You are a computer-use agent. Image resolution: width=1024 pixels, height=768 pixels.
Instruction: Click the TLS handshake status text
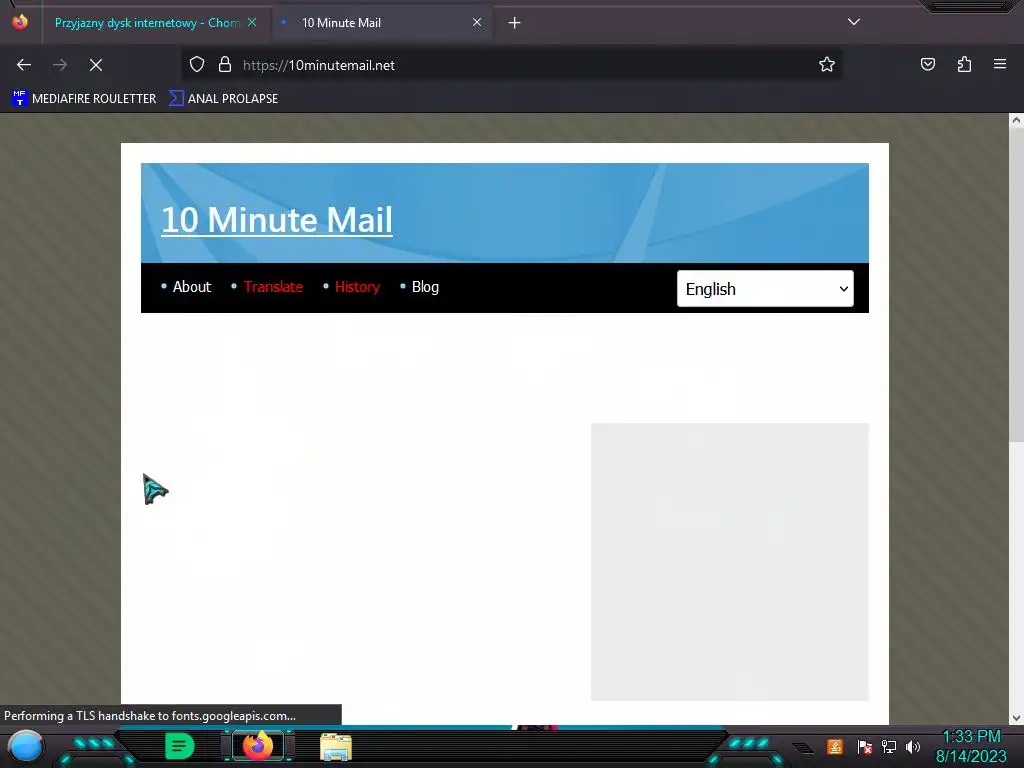(150, 716)
